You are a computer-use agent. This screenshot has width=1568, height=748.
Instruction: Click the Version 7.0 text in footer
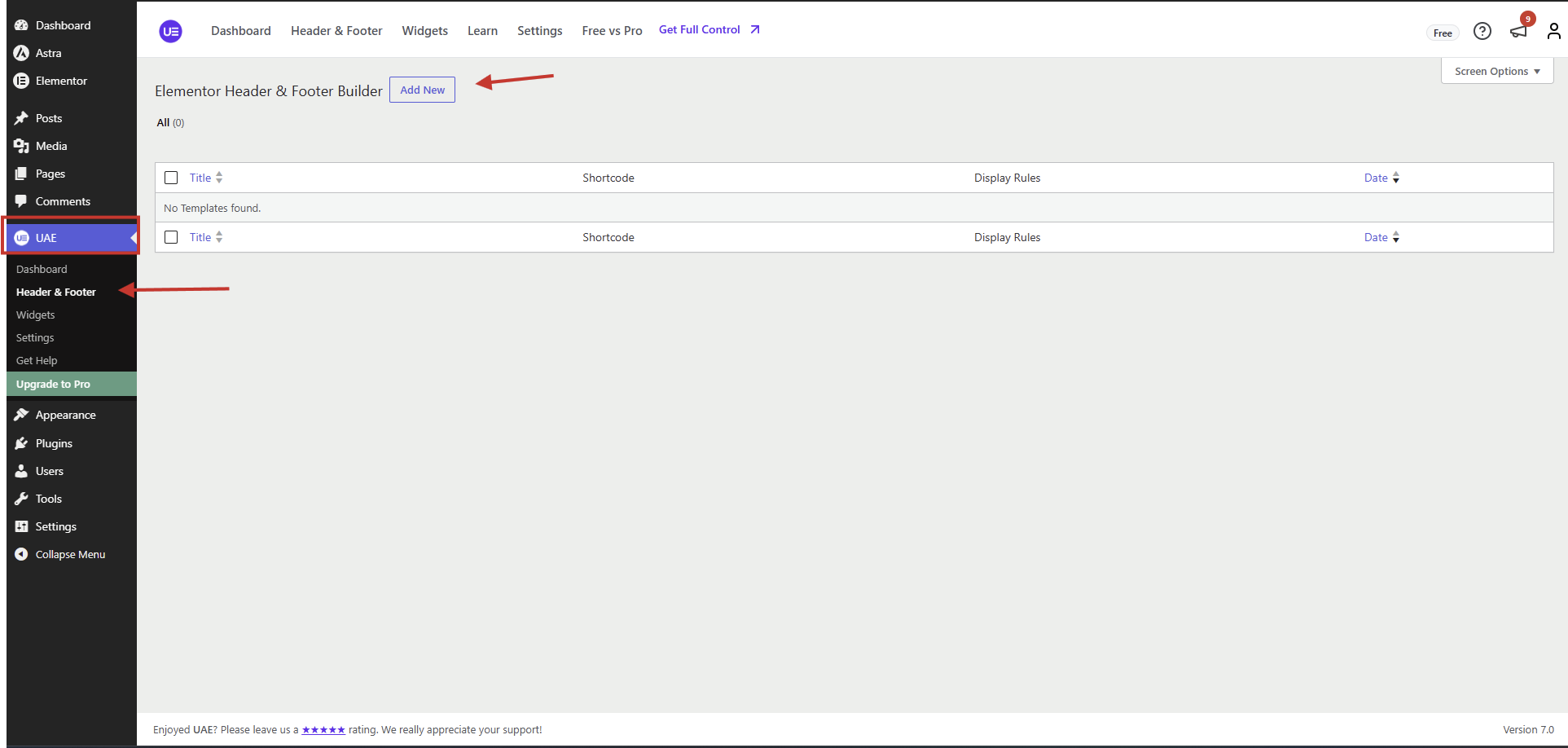coord(1528,730)
